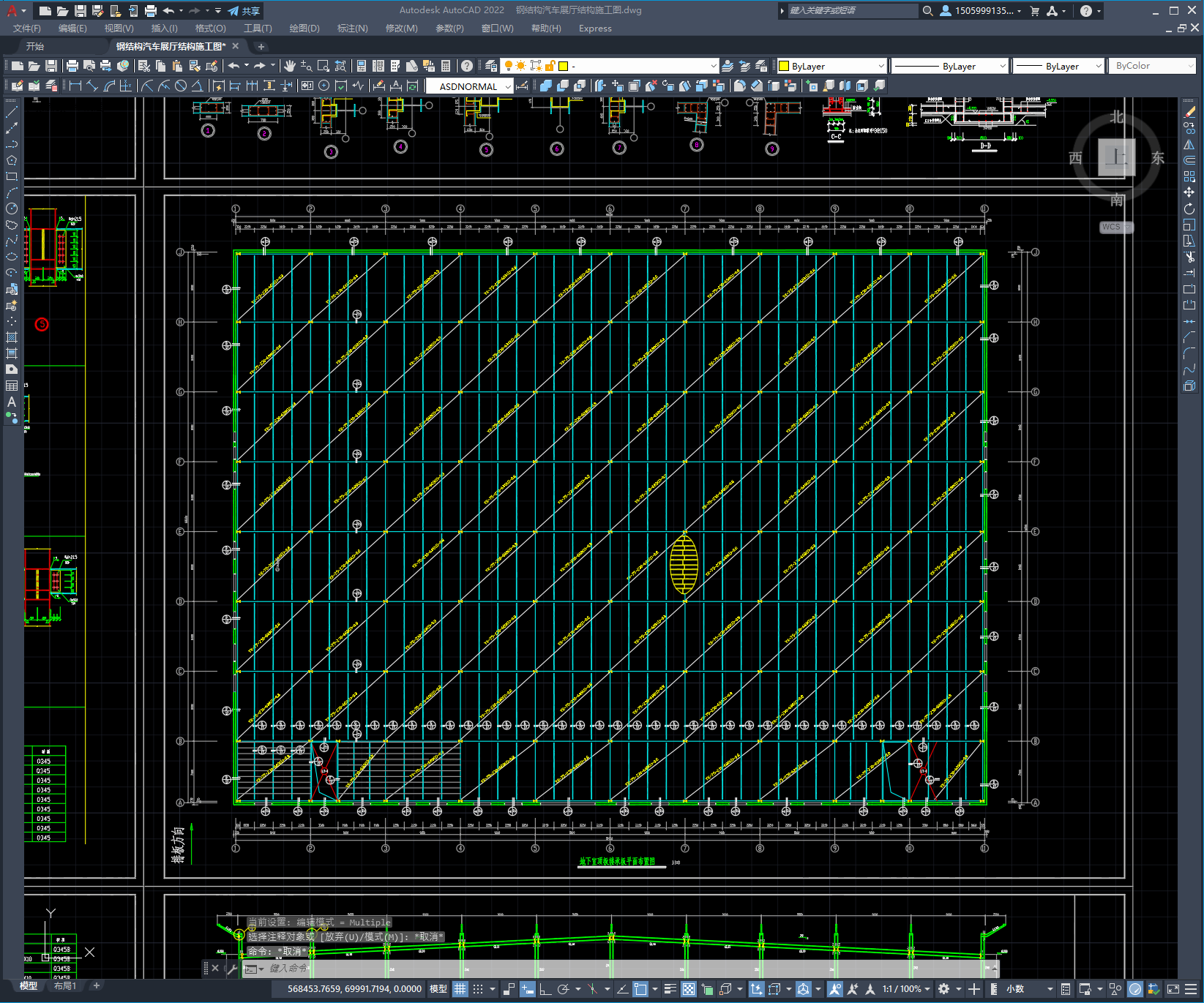Click the Help question mark toolbar icon
Viewport: 1204px width, 1003px height.
click(x=467, y=66)
